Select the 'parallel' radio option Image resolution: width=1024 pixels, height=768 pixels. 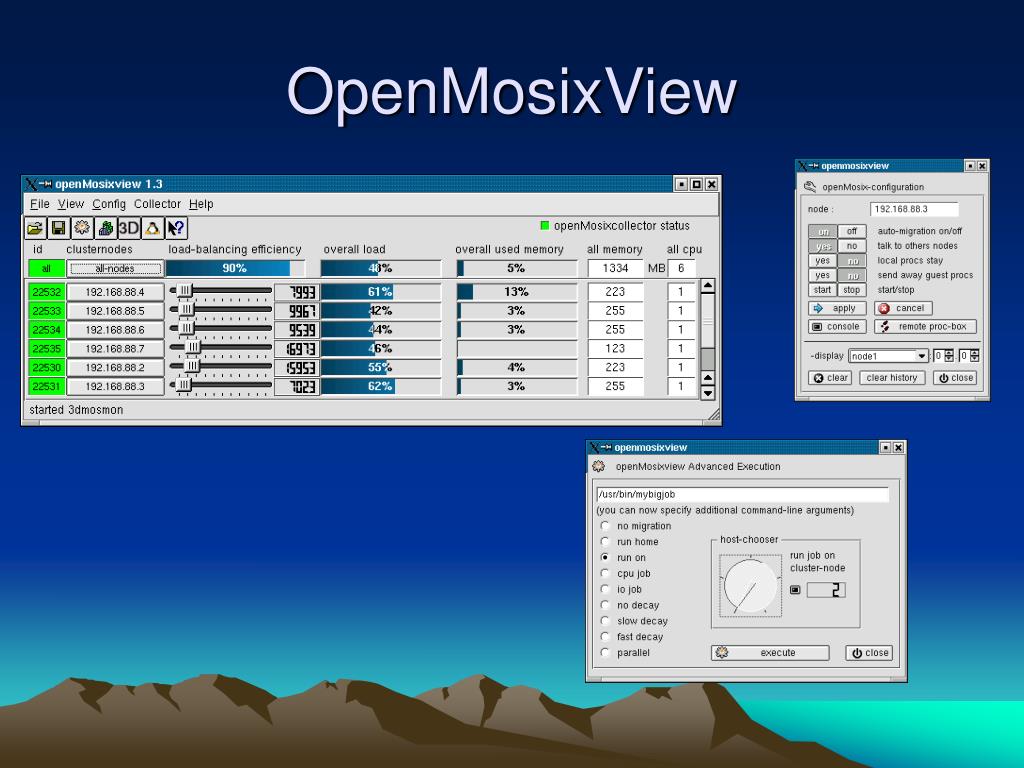tap(605, 652)
